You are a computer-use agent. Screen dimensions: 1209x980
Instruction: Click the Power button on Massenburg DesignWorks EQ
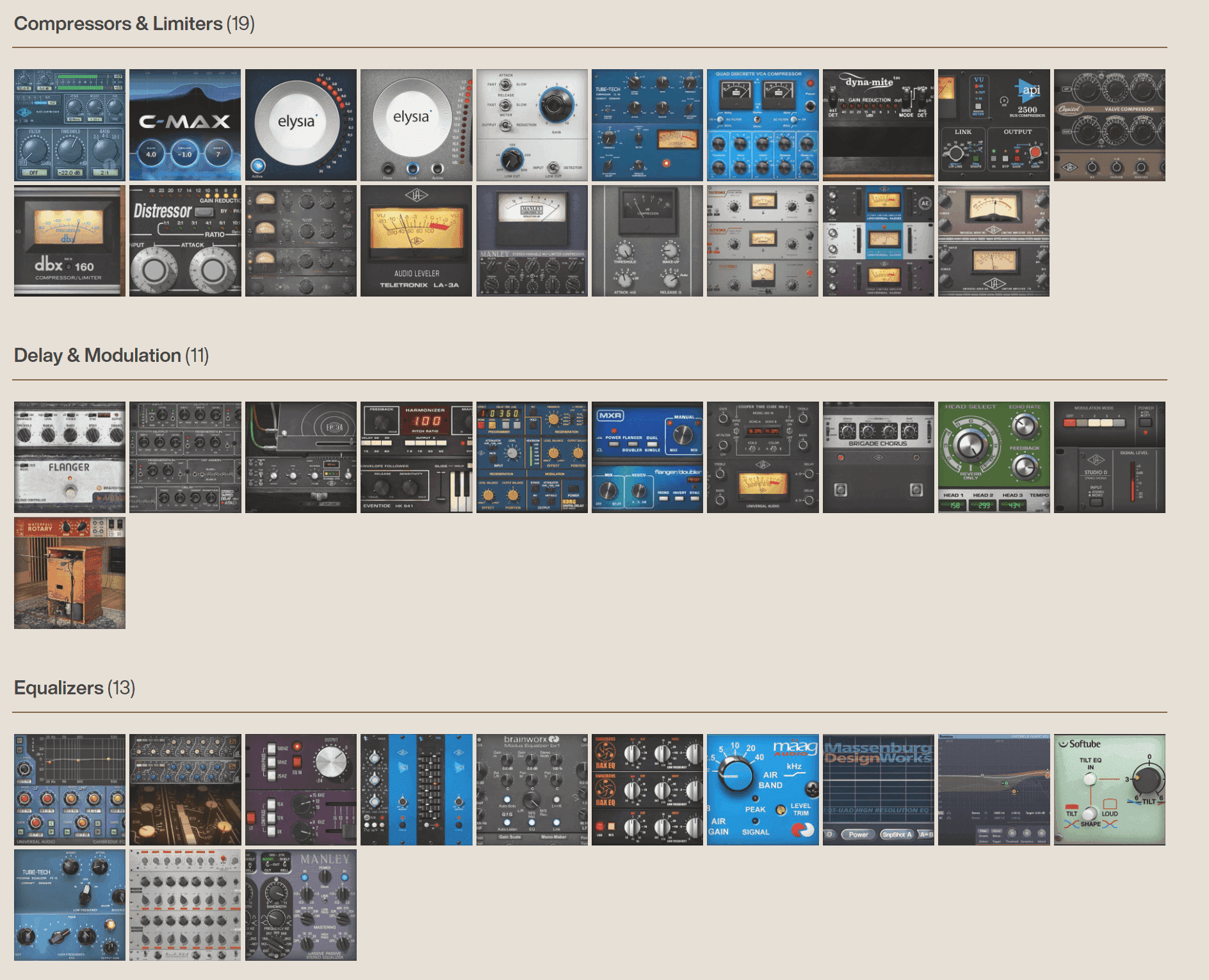pyautogui.click(x=858, y=835)
